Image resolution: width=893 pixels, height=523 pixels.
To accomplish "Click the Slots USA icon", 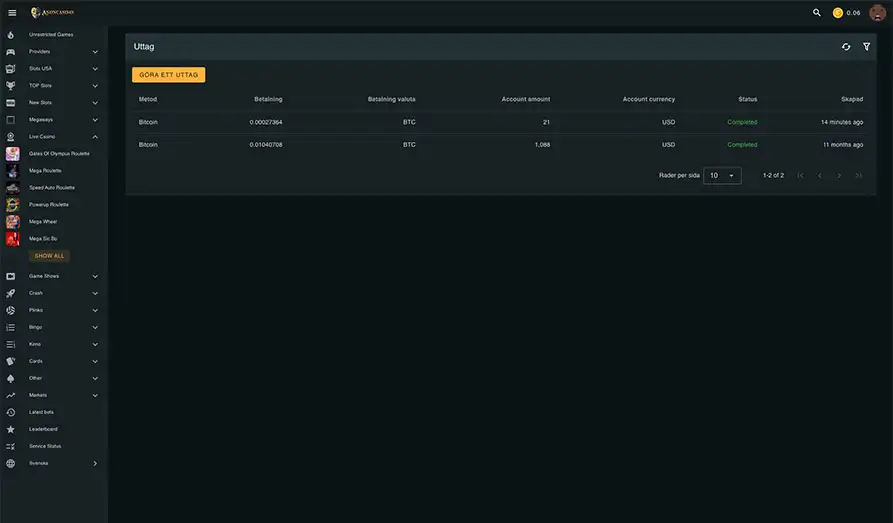I will point(10,69).
